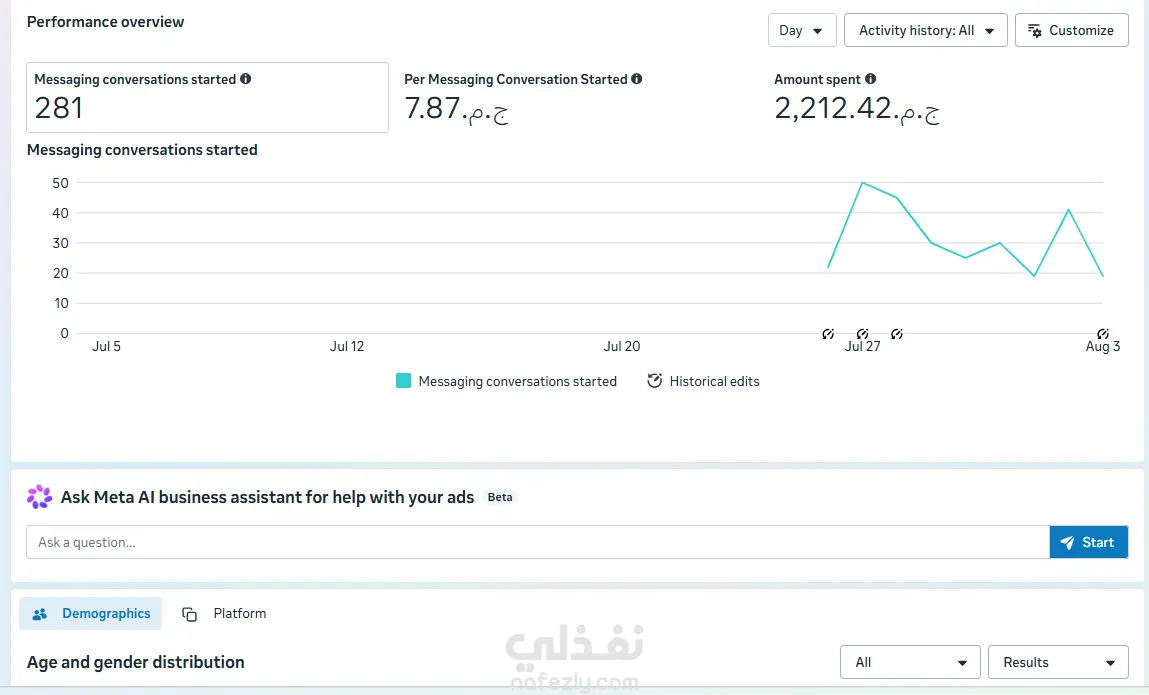Click historical edit marker at Aug 3
The width and height of the screenshot is (1149, 695).
(1103, 334)
